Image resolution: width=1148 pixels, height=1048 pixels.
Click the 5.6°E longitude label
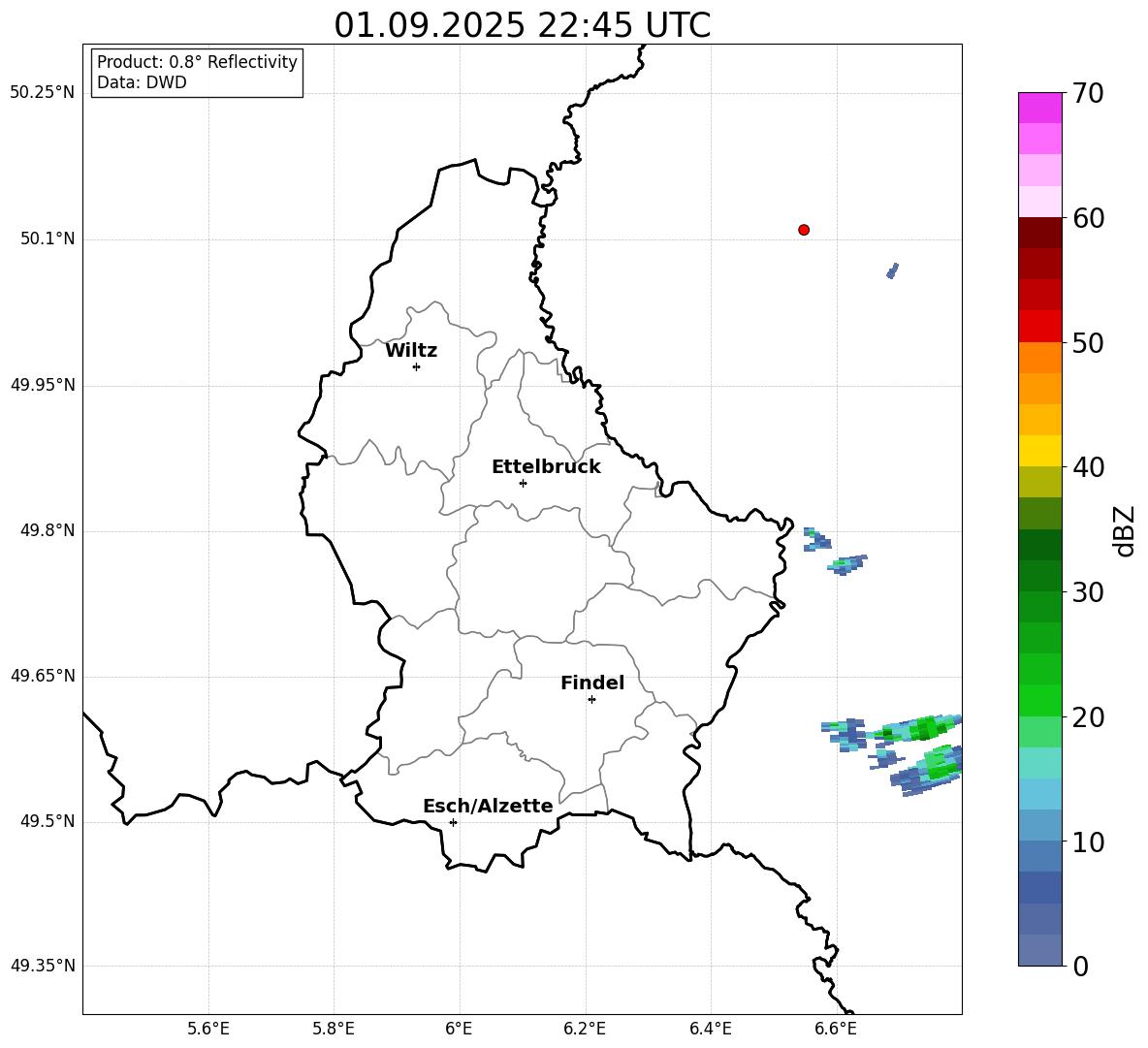tap(208, 1029)
